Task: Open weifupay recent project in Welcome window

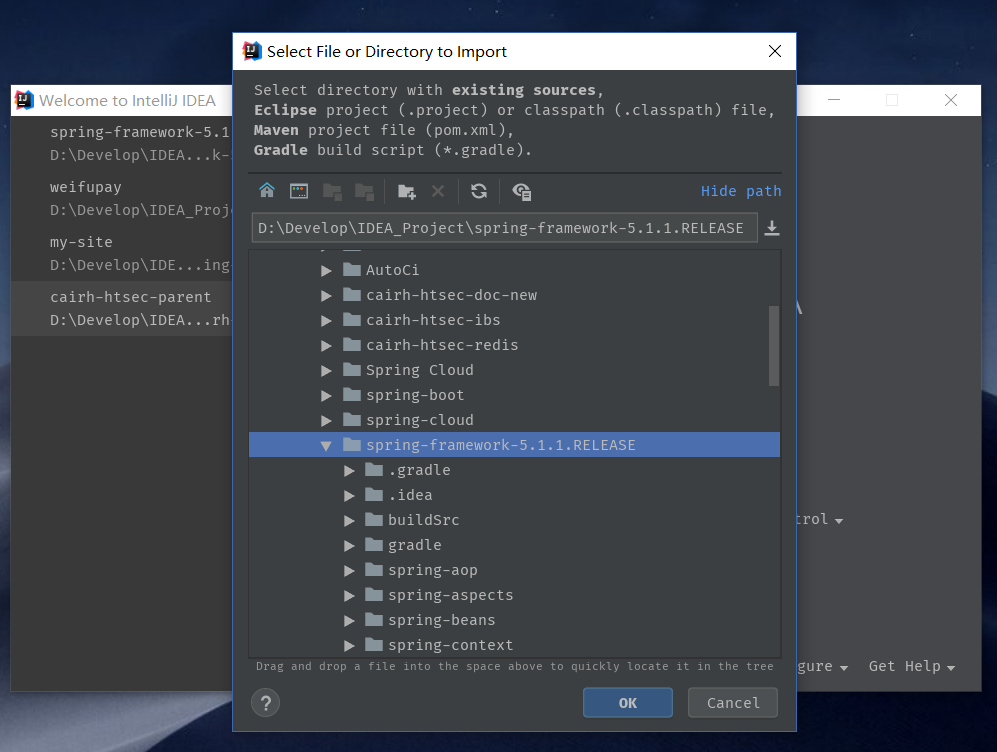Action: [122, 198]
